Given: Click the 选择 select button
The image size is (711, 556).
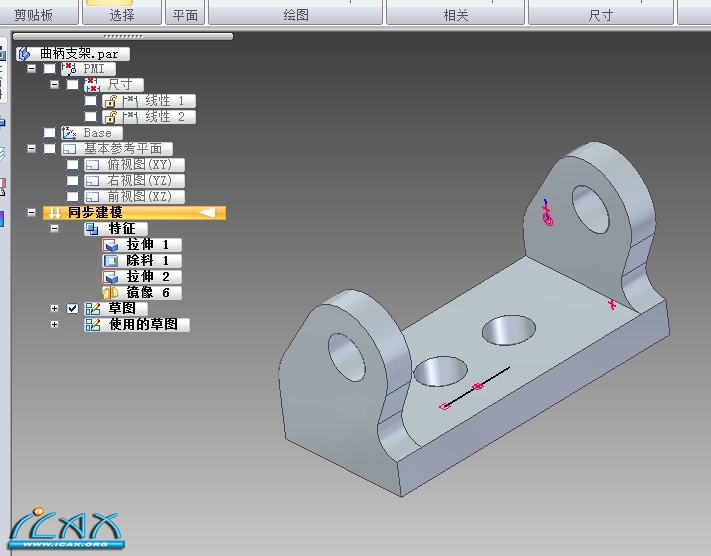Looking at the screenshot, I should (121, 16).
